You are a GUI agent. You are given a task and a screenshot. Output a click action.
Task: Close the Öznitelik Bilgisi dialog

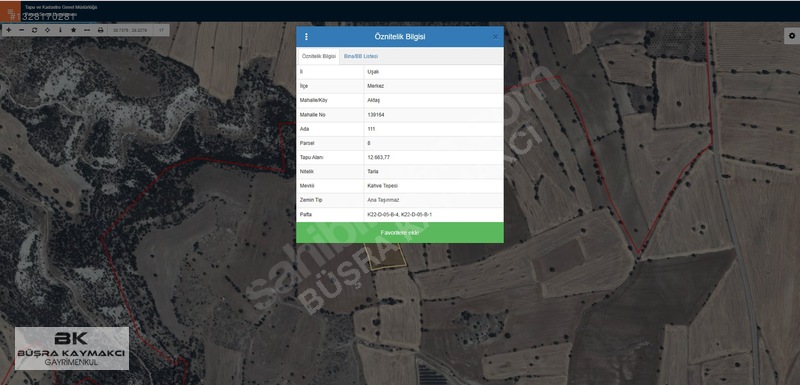[495, 37]
